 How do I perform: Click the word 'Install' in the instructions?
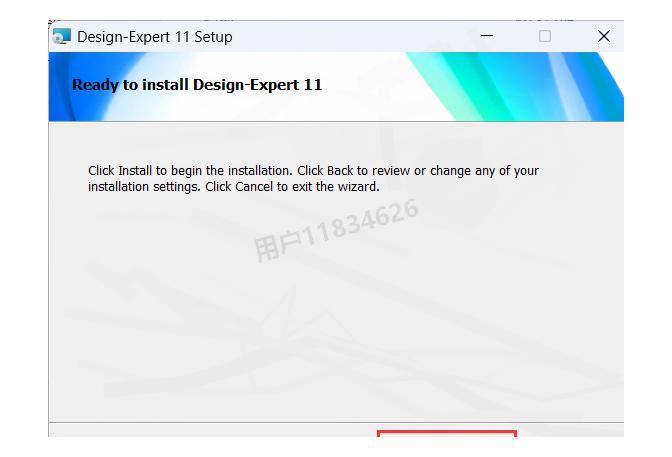click(x=135, y=171)
